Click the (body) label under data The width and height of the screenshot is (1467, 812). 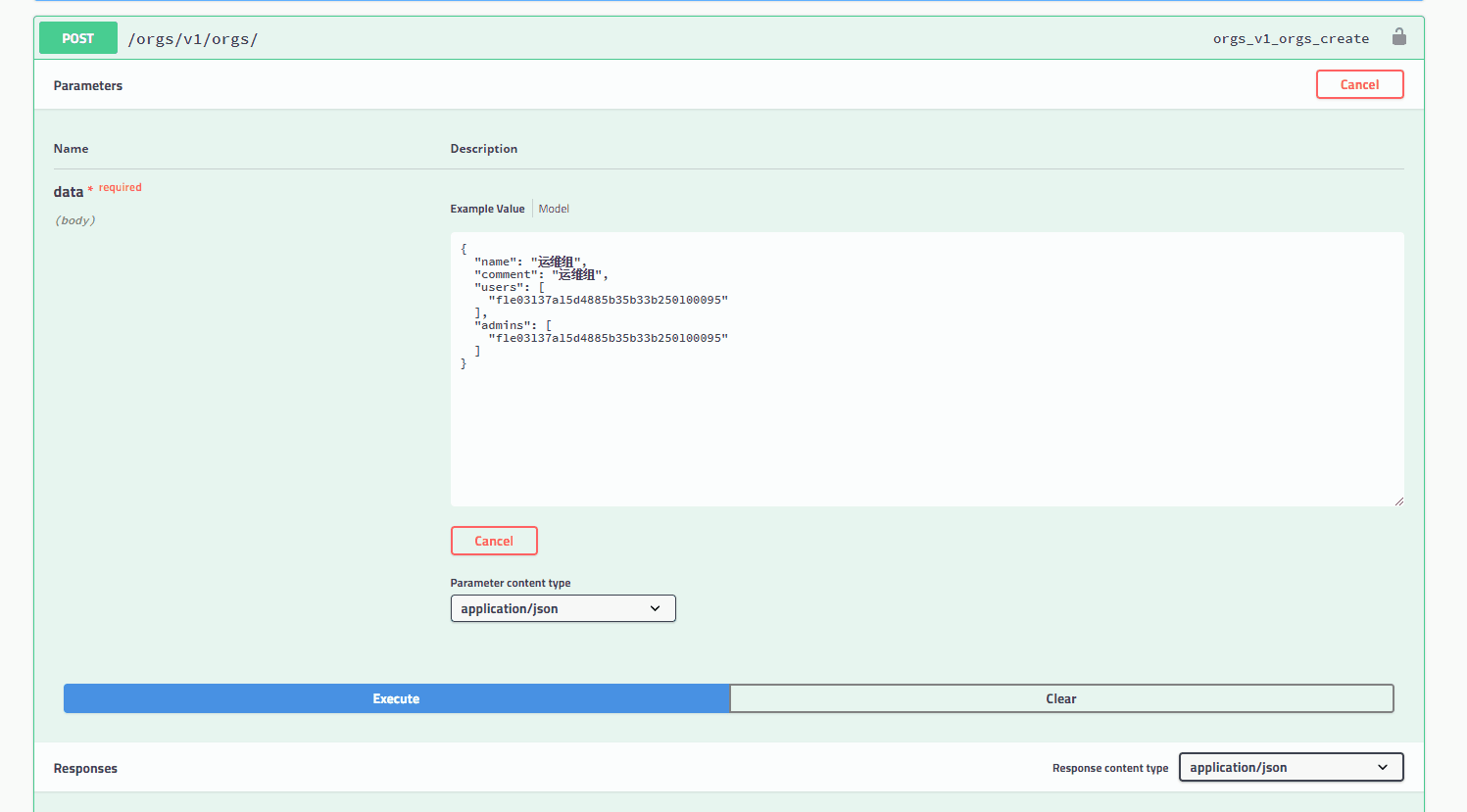point(74,219)
